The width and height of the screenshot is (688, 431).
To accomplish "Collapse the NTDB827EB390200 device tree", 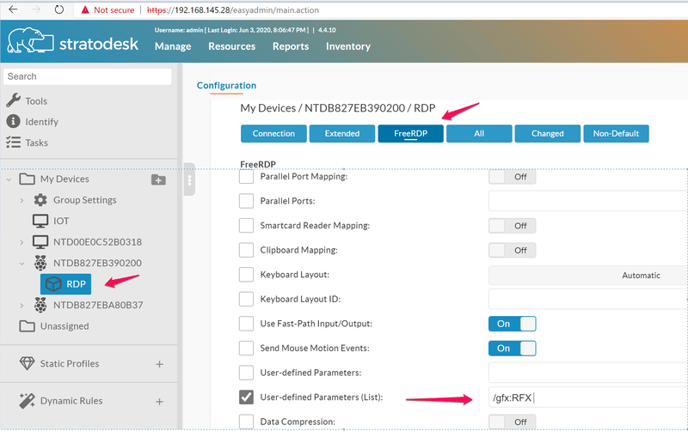I will point(22,263).
